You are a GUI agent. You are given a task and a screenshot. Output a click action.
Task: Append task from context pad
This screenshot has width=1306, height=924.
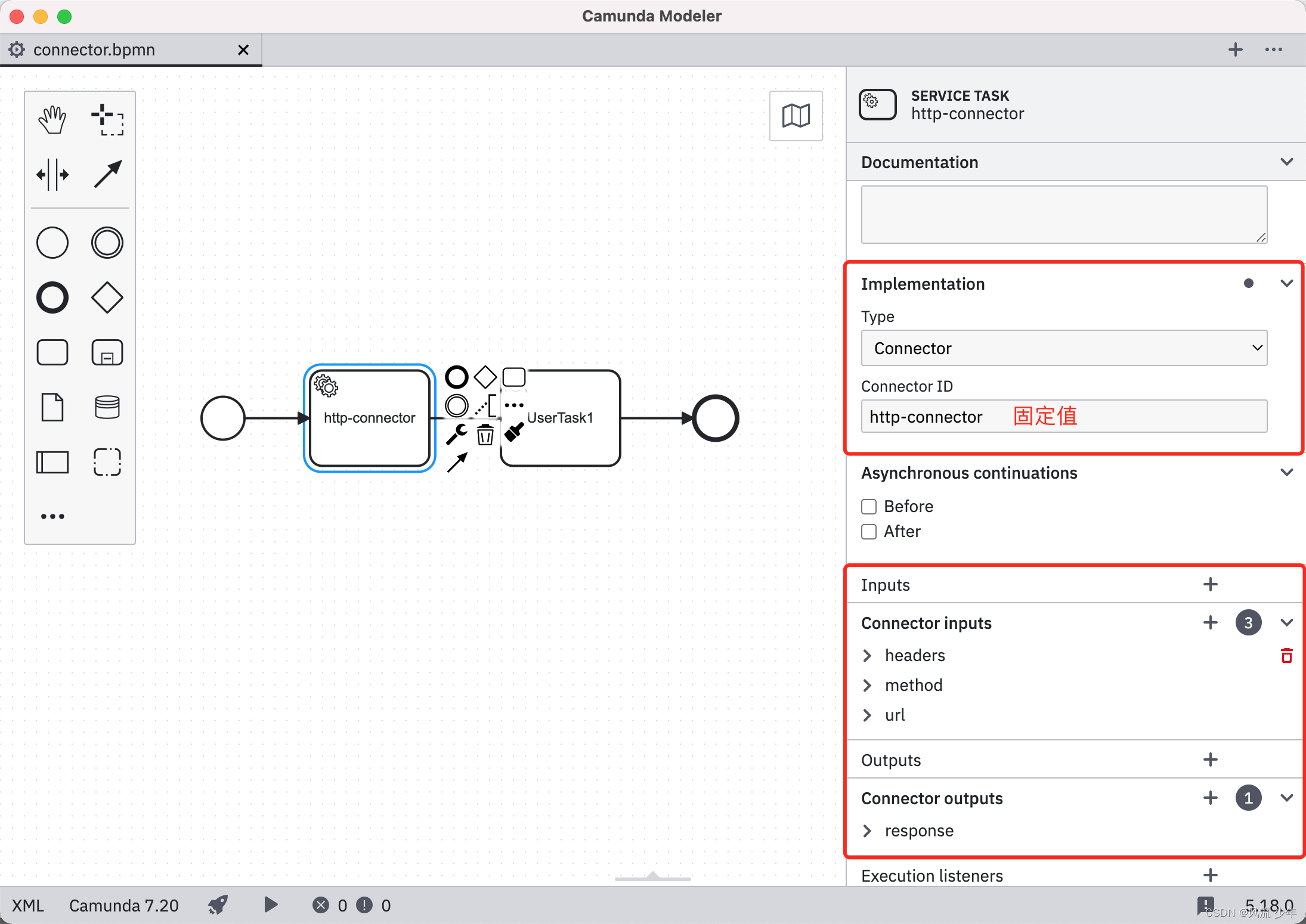[x=514, y=377]
